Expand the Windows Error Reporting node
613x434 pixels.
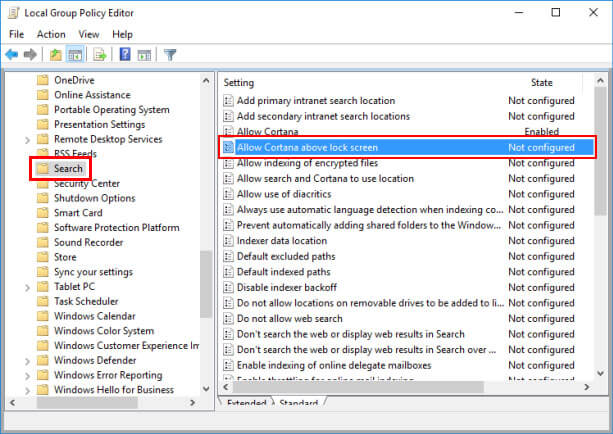pos(27,375)
